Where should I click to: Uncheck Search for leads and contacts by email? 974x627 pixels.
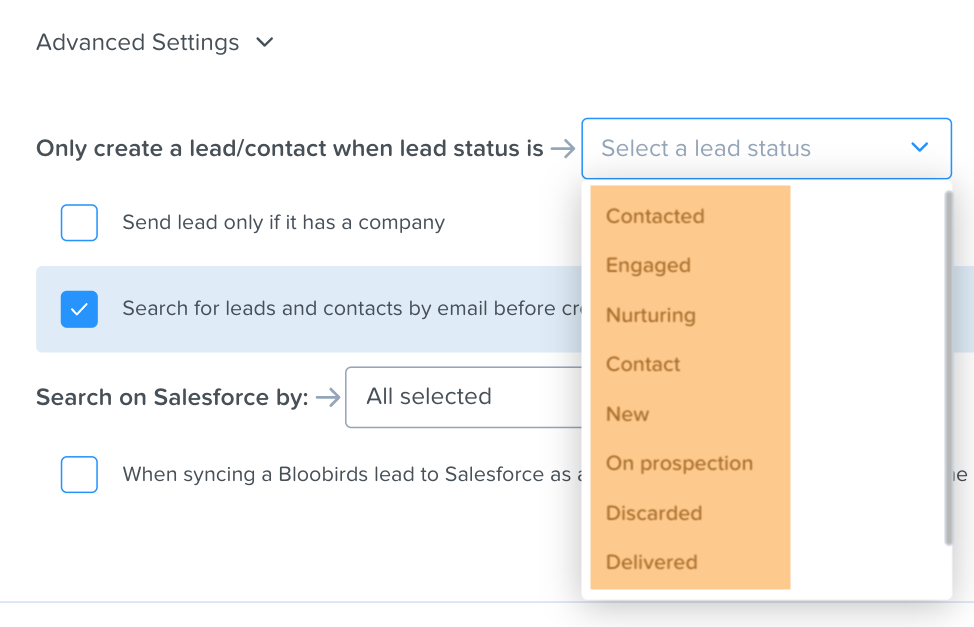tap(79, 309)
